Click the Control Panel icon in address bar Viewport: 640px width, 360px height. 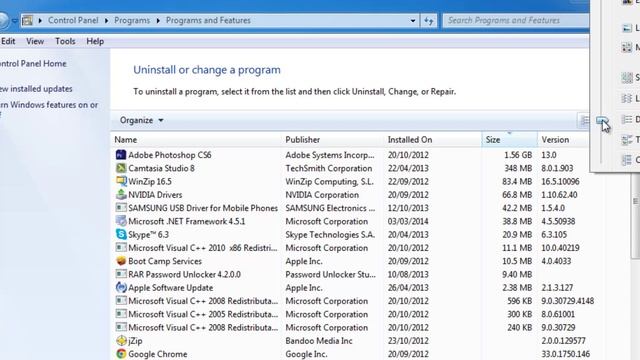pos(27,20)
